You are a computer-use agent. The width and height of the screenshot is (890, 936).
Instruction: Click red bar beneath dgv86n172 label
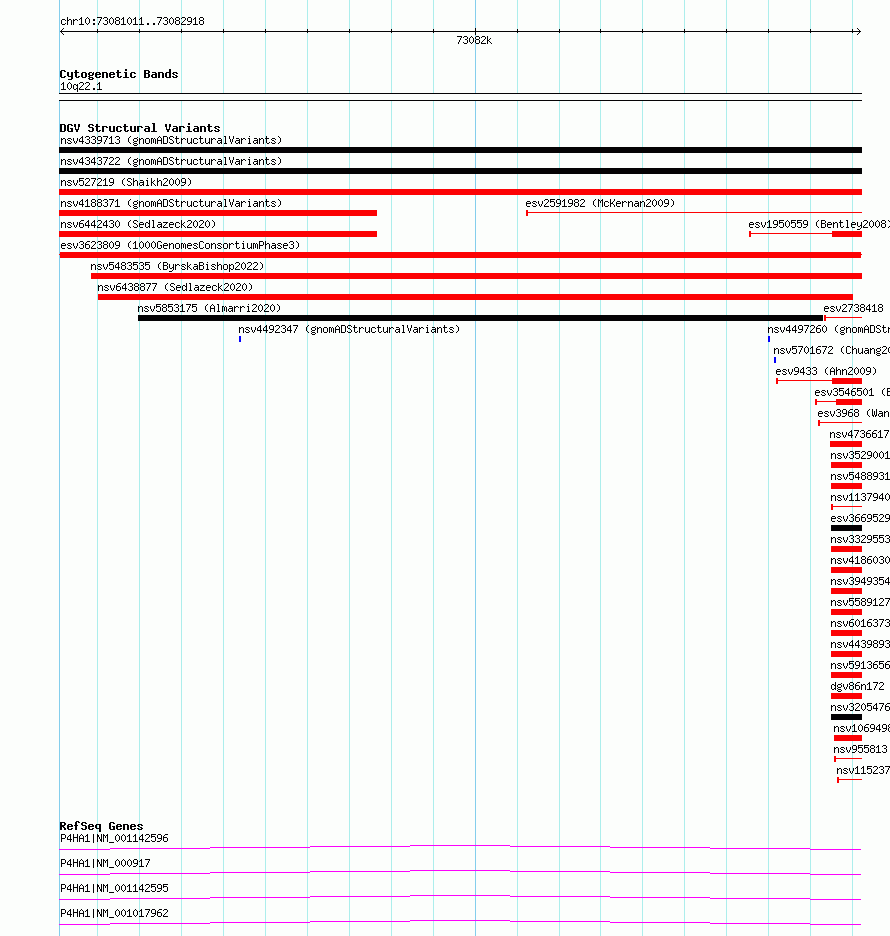click(x=846, y=696)
